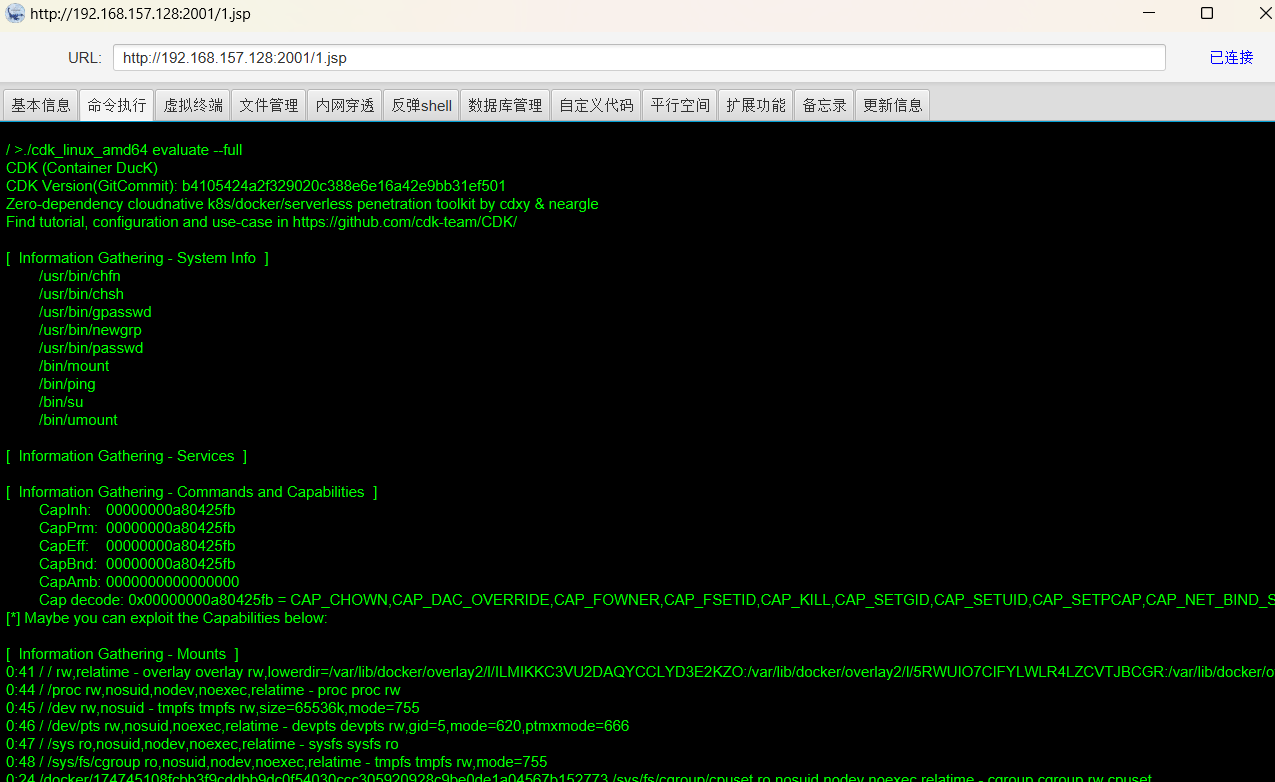Click the /usr/bin/newgrp entry
Viewport: 1275px width, 782px height.
90,330
